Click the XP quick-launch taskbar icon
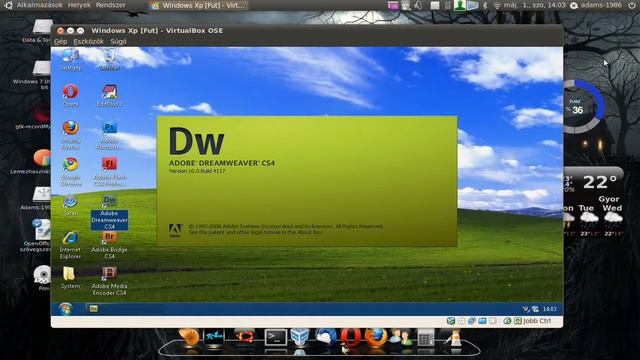The image size is (640, 360). [x=94, y=309]
